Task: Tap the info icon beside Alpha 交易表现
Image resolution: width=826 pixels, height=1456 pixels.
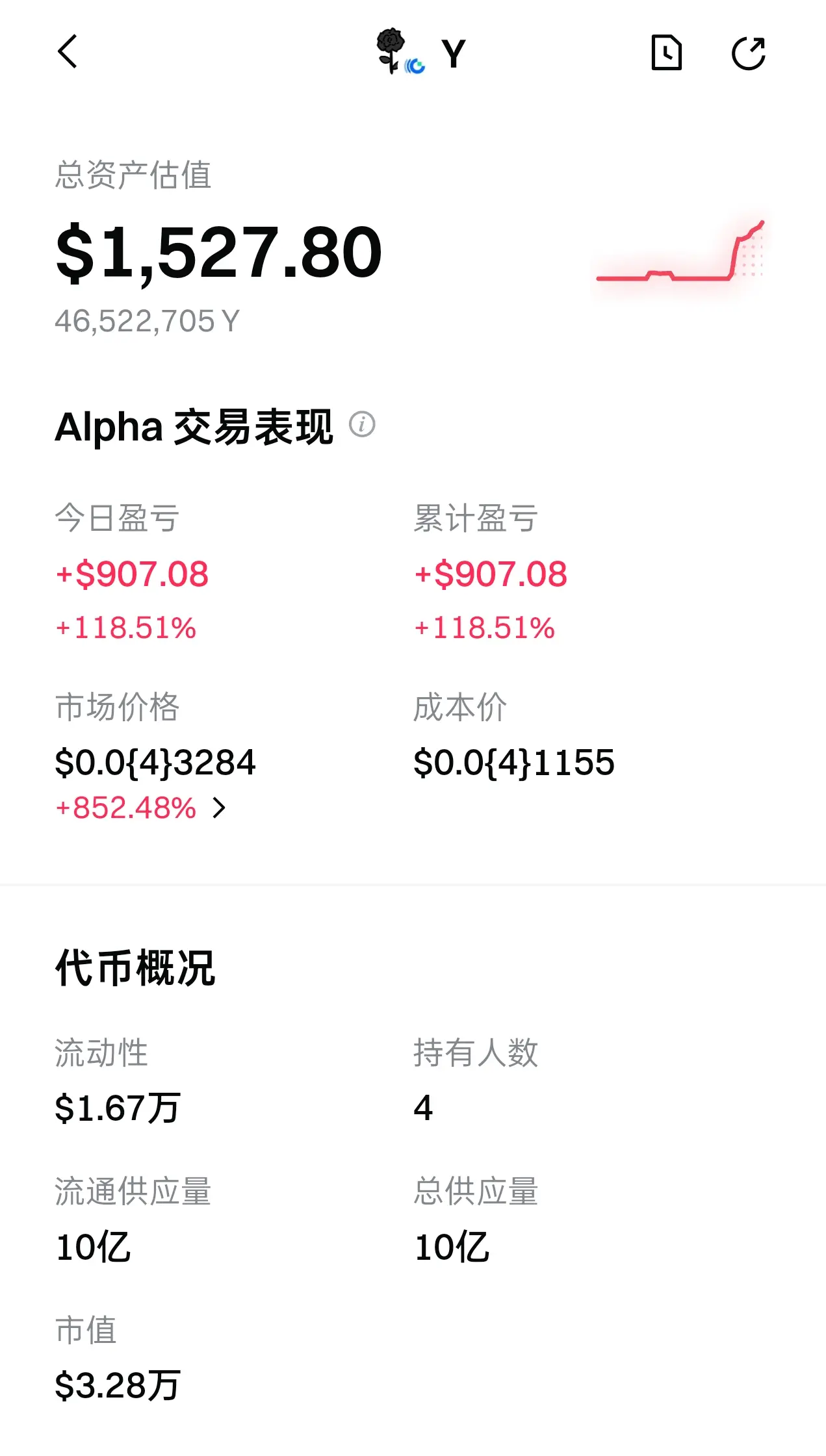Action: pos(362,424)
